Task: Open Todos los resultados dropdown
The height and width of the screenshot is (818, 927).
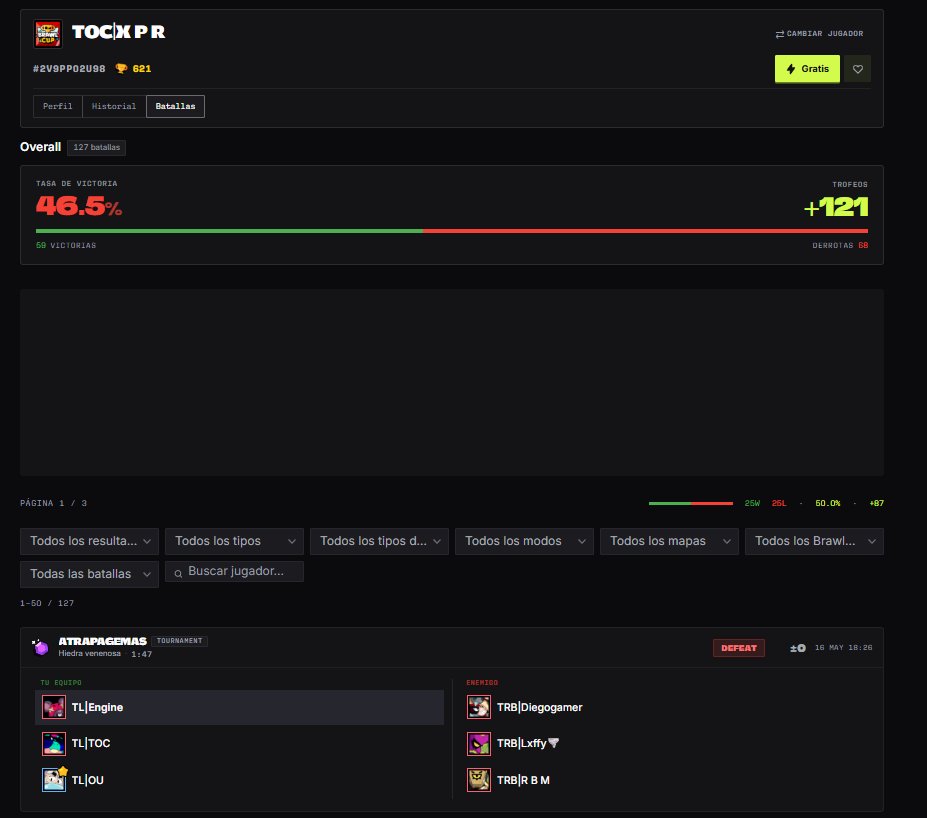Action: 89,541
